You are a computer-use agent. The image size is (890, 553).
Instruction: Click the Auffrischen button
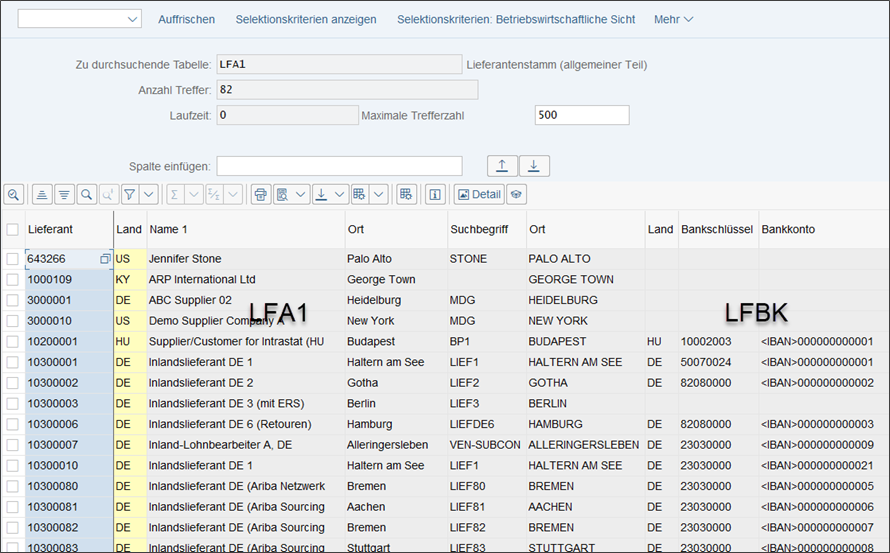[x=186, y=19]
